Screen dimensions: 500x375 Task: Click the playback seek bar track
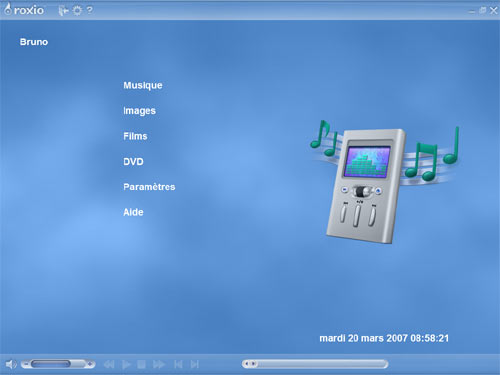pyautogui.click(x=315, y=364)
